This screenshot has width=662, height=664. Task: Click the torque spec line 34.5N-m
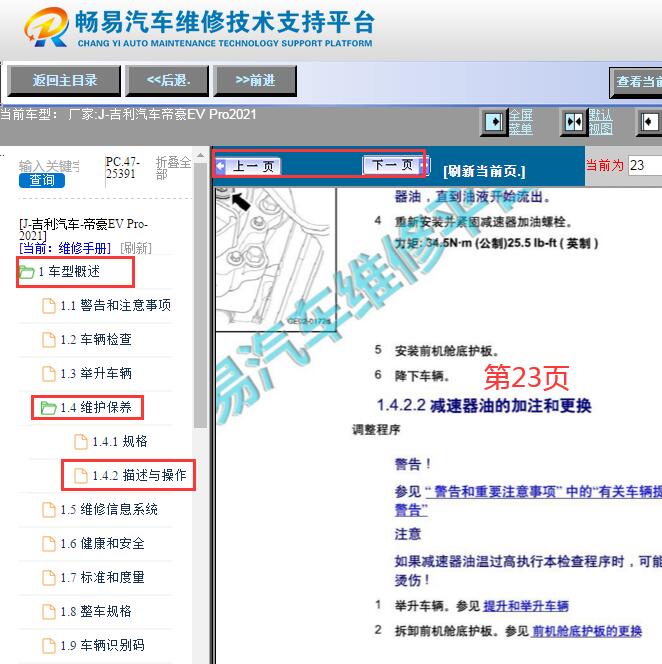click(x=496, y=243)
